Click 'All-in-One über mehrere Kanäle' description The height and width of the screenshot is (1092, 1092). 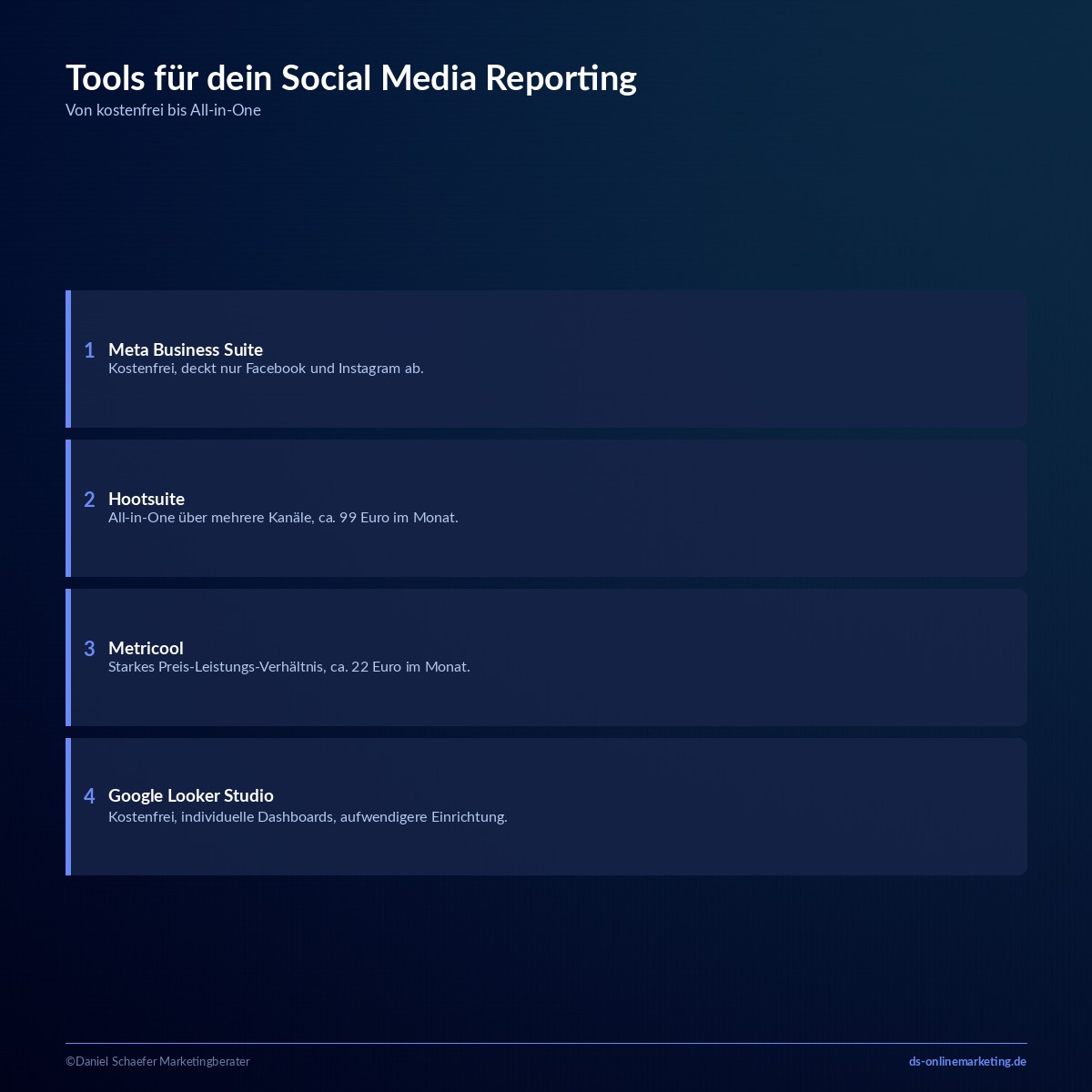point(283,518)
